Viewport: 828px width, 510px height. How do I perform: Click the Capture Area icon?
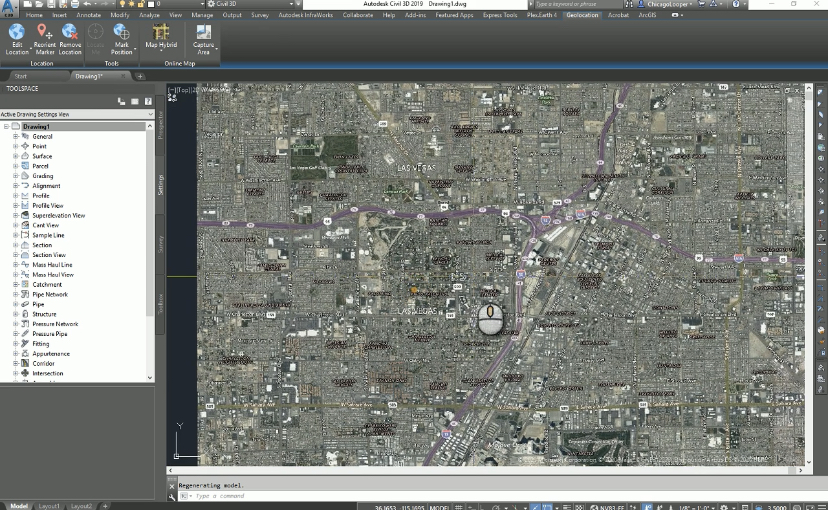[203, 33]
